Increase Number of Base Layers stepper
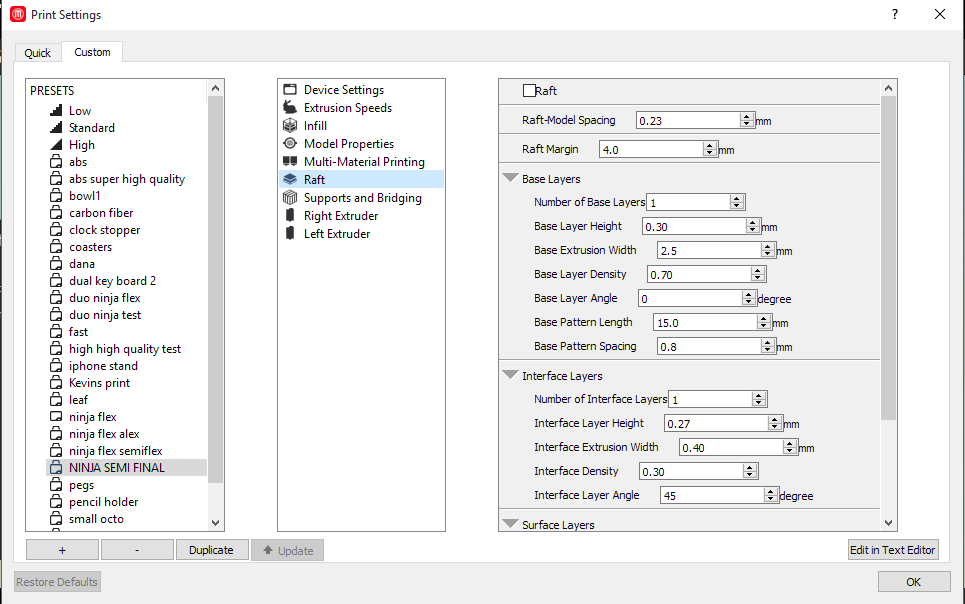 tap(737, 199)
